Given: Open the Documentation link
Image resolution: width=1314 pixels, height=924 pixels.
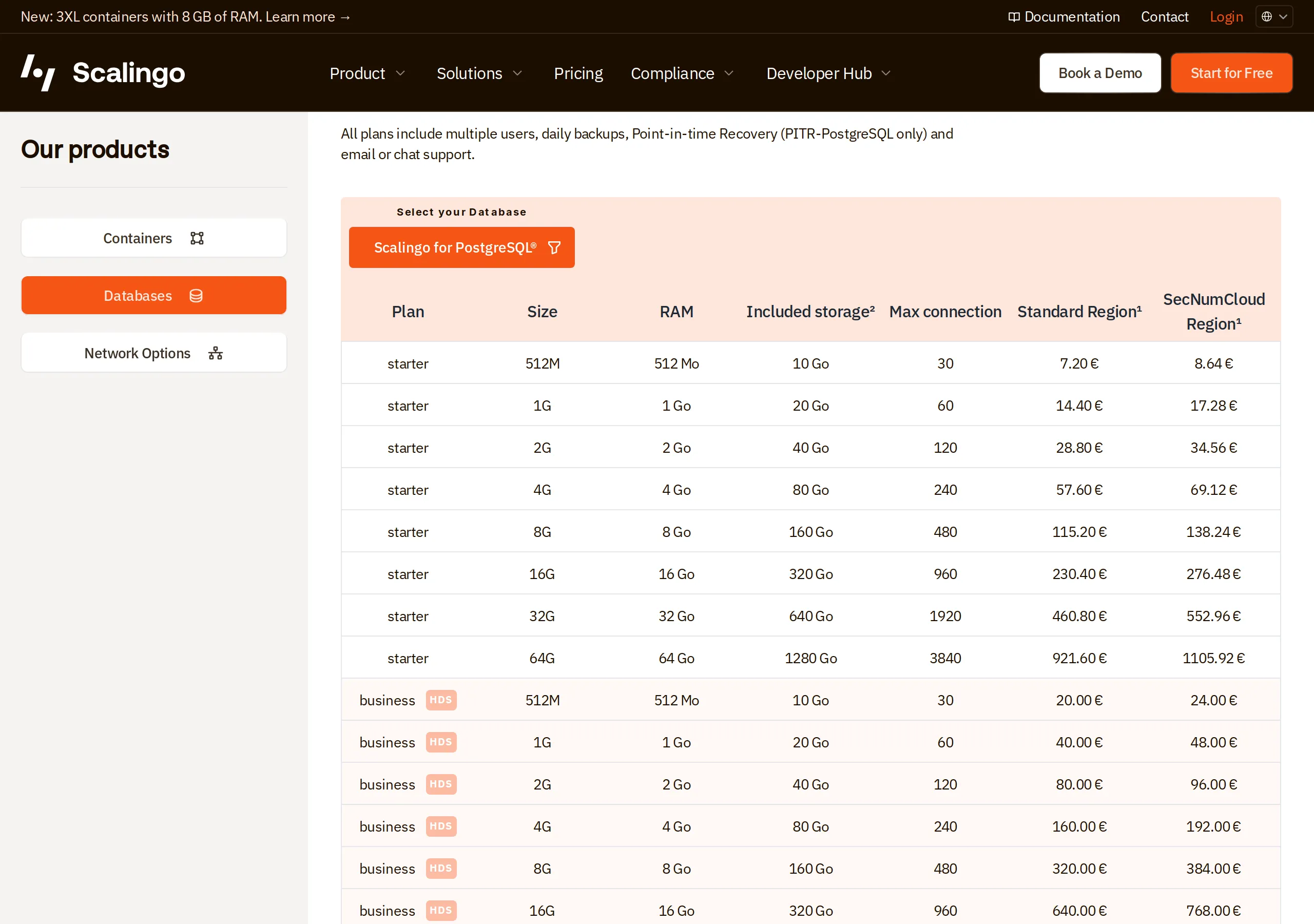Looking at the screenshot, I should (1064, 16).
